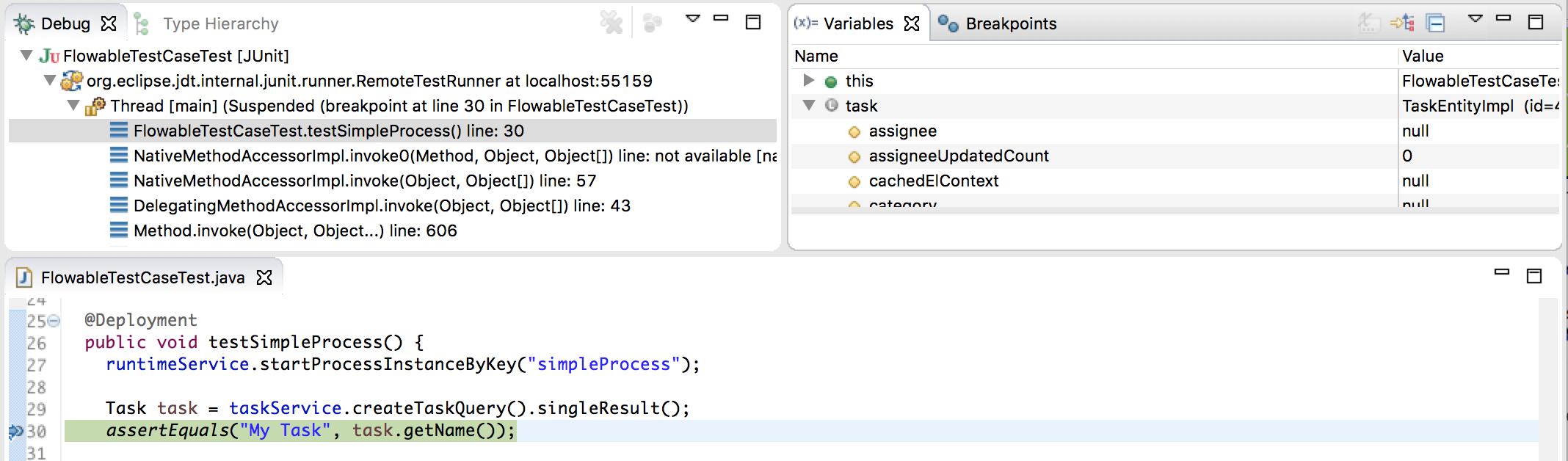Image resolution: width=1568 pixels, height=461 pixels.
Task: Collapse the RemoteTestRunner node
Action: 50,80
